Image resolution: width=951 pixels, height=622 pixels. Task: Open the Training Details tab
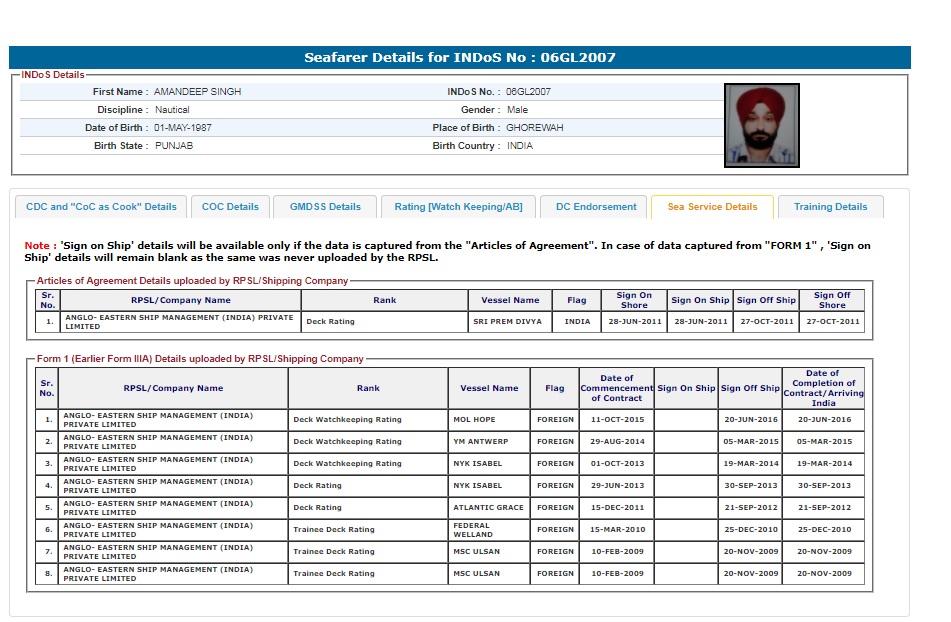point(830,207)
